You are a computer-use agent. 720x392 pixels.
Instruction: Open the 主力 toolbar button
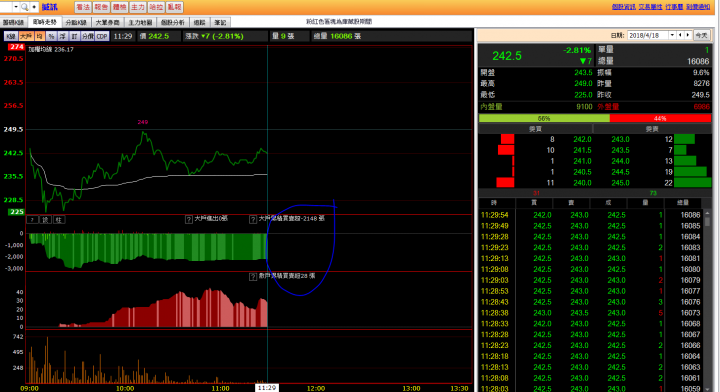coord(138,7)
